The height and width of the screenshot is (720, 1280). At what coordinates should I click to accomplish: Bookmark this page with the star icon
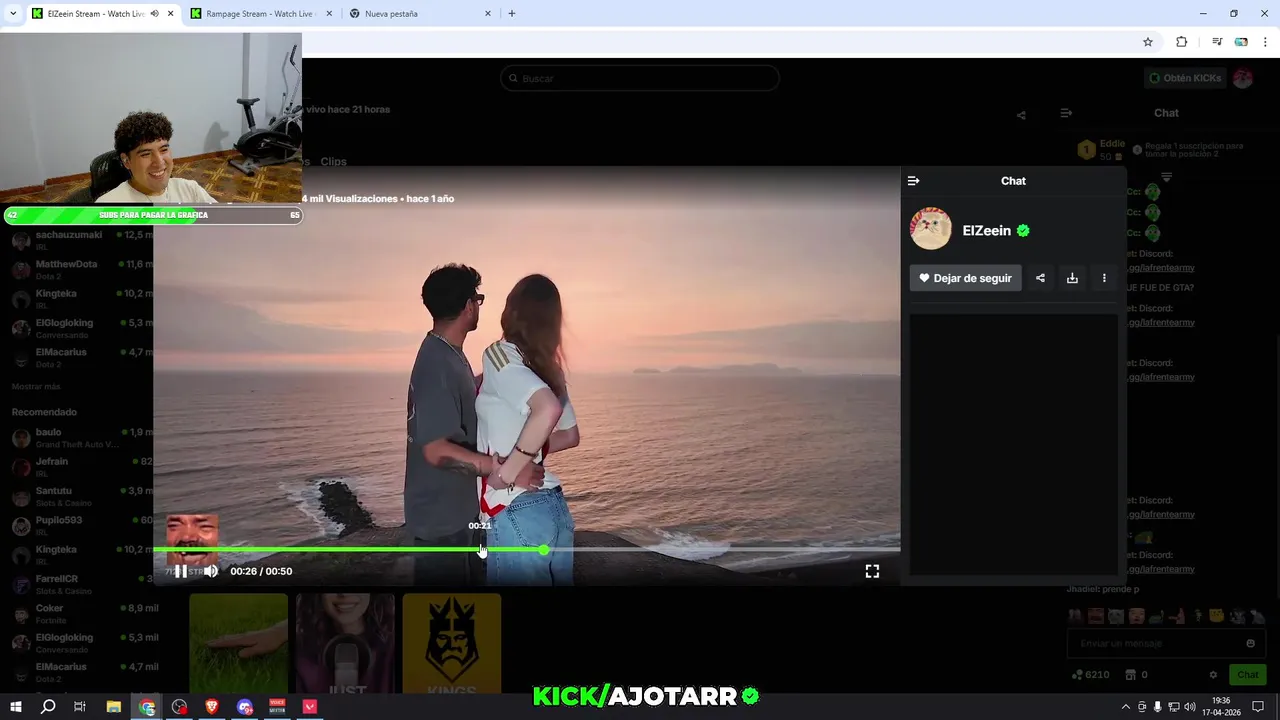point(1148,42)
